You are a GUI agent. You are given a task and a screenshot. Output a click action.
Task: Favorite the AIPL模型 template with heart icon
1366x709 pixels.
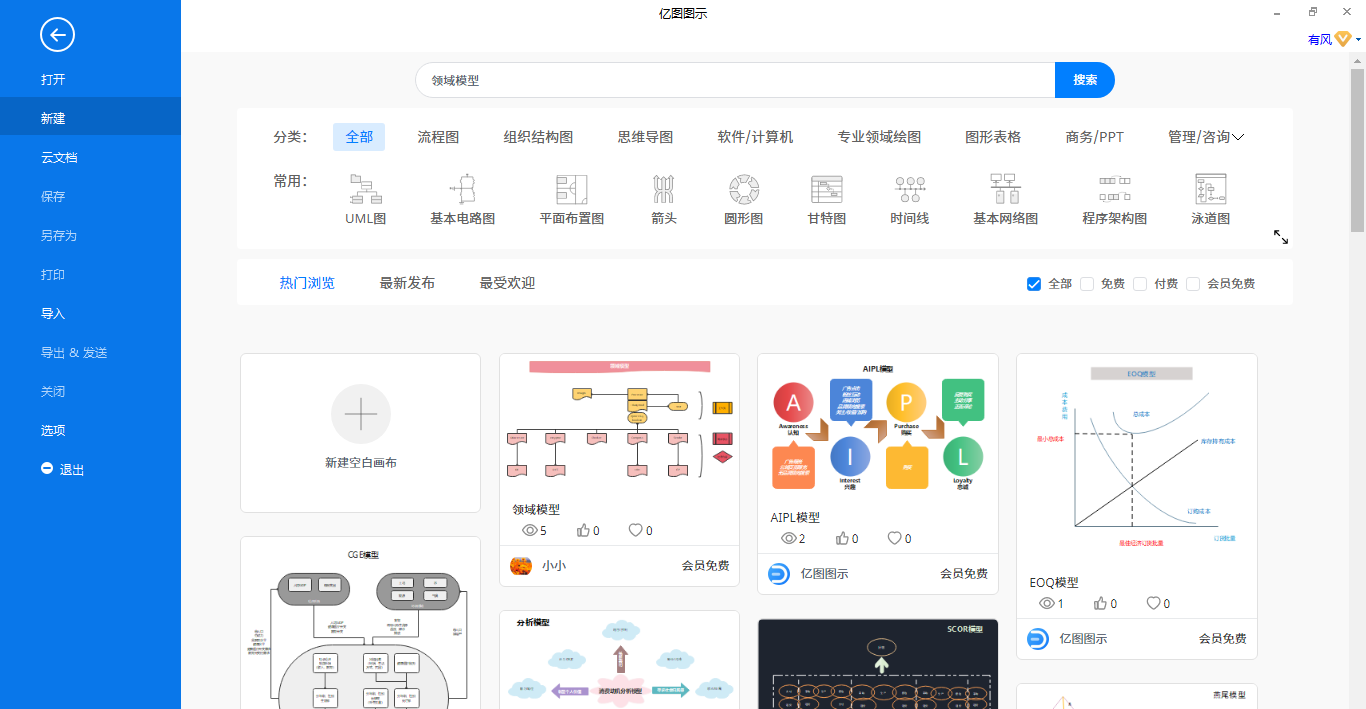pos(894,538)
